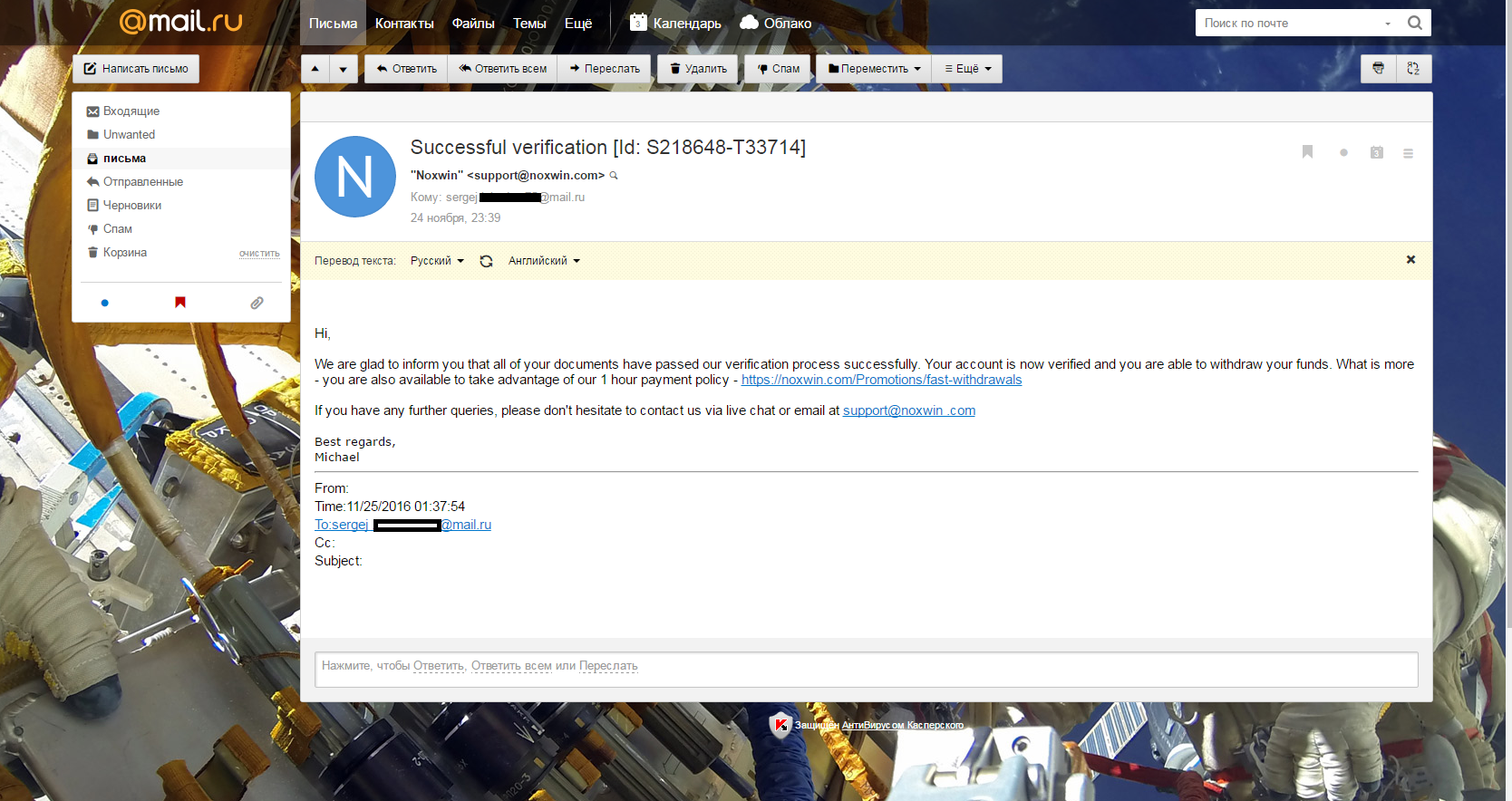Open Входящие folder
Image resolution: width=1512 pixels, height=801 pixels.
tap(181, 111)
